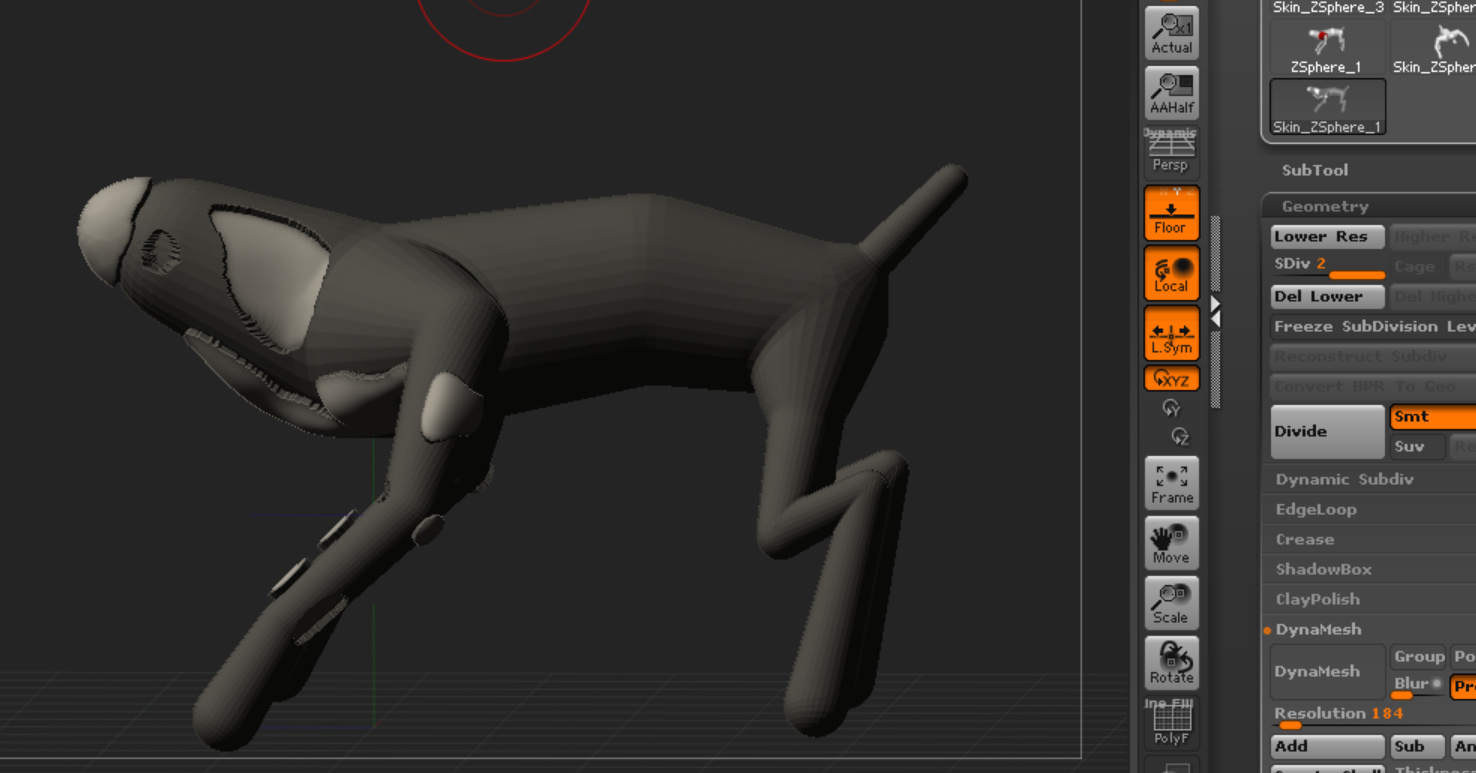Adjust the DynaMesh Resolution slider

(x=1373, y=715)
